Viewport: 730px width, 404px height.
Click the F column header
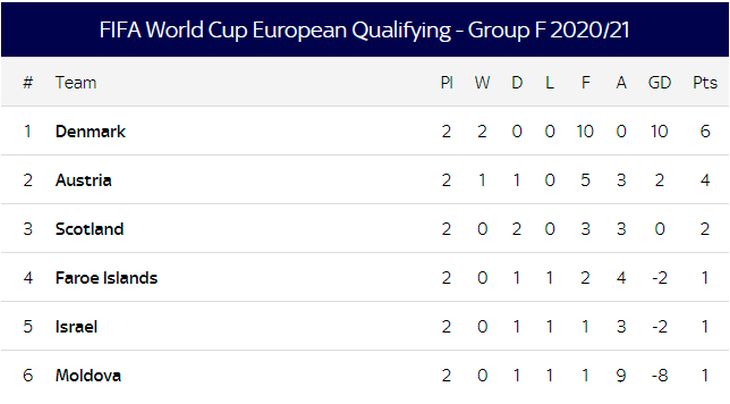[x=585, y=83]
